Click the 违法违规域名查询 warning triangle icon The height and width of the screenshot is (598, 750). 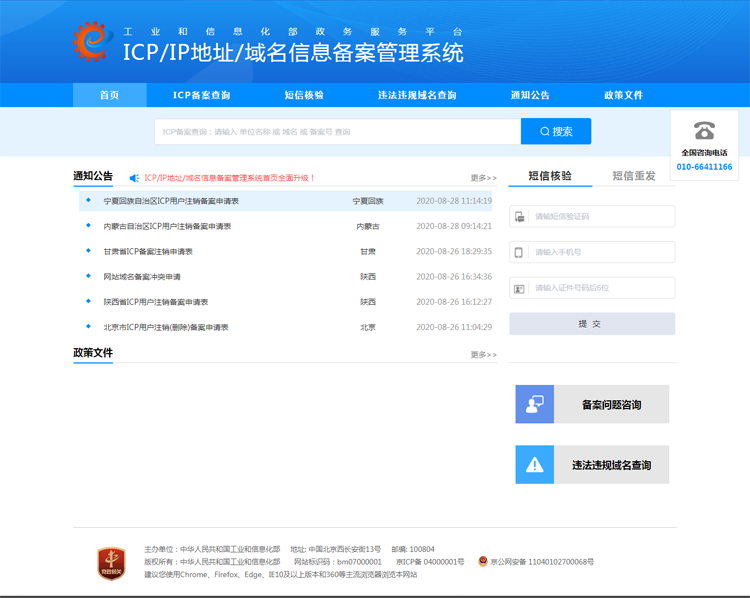[x=535, y=465]
